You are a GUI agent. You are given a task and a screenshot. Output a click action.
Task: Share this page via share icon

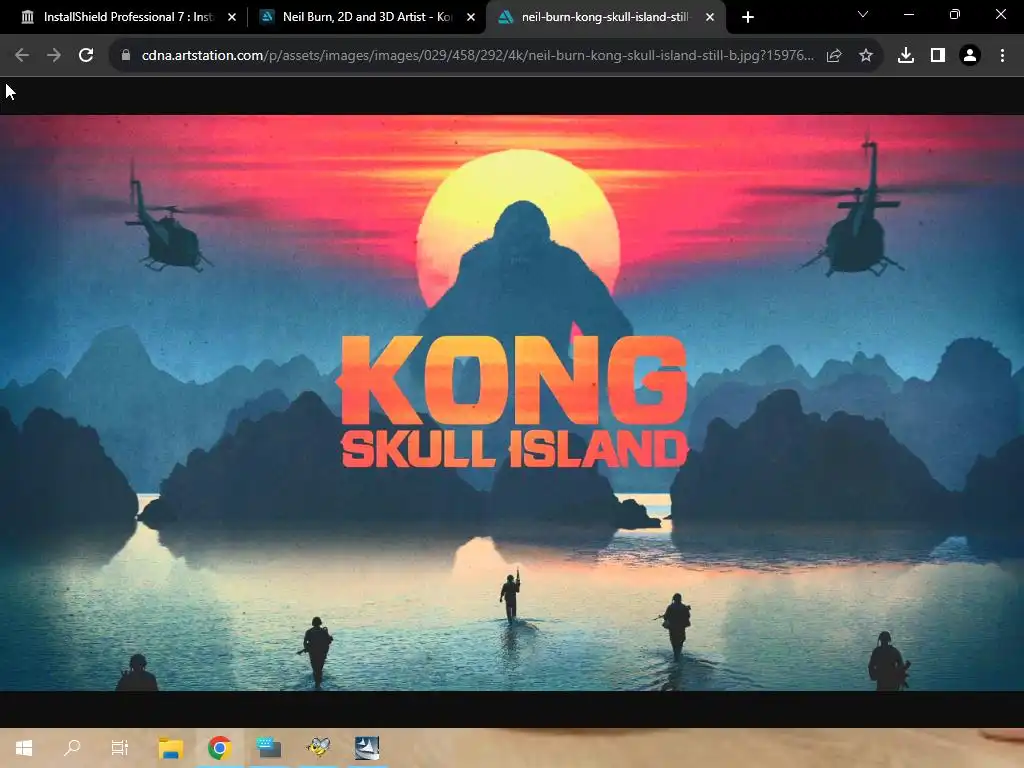point(833,56)
